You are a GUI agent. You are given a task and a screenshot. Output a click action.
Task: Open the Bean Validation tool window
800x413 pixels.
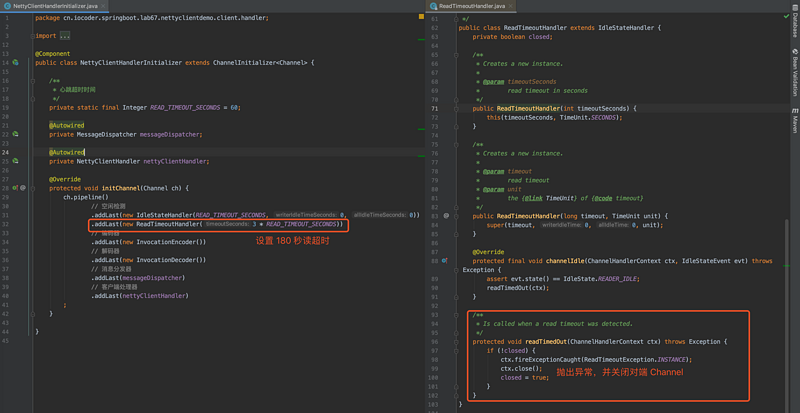pyautogui.click(x=793, y=77)
